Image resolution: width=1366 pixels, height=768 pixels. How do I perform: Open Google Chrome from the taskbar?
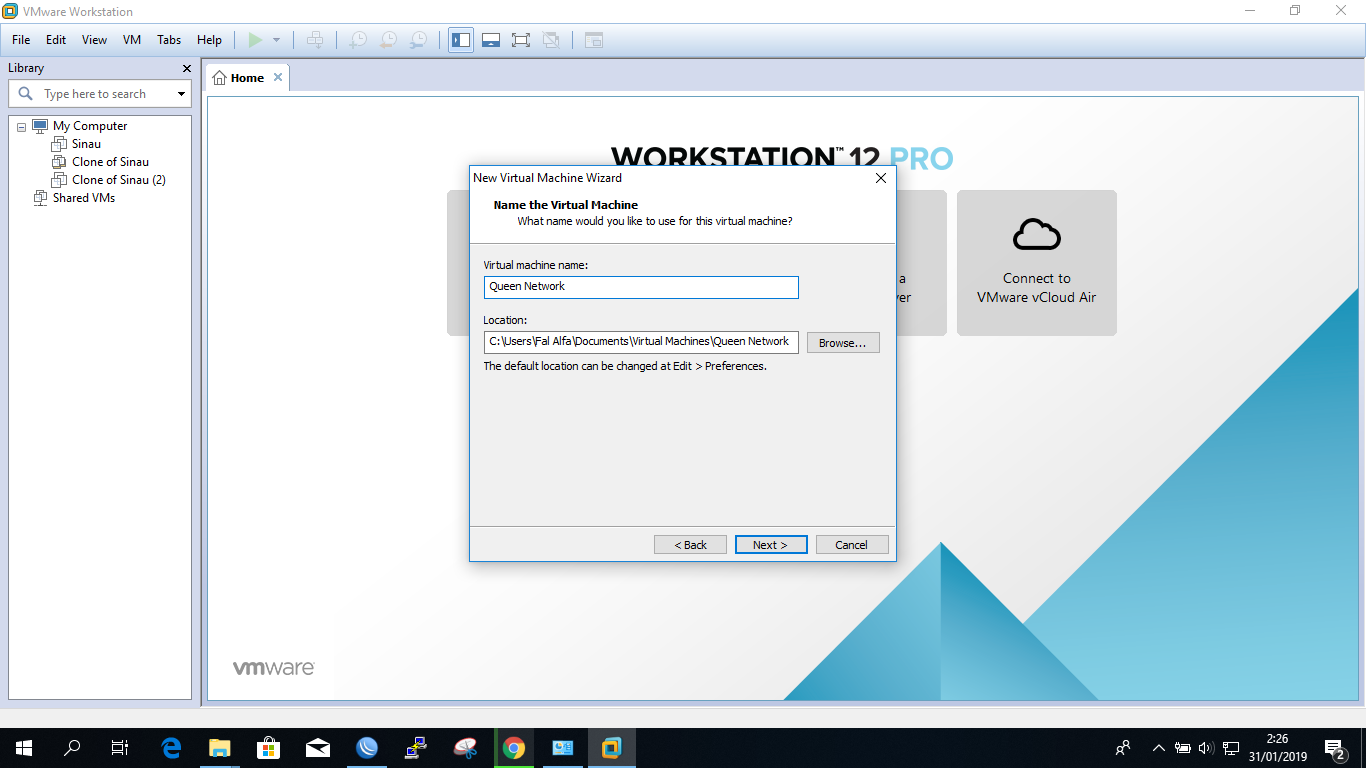514,748
